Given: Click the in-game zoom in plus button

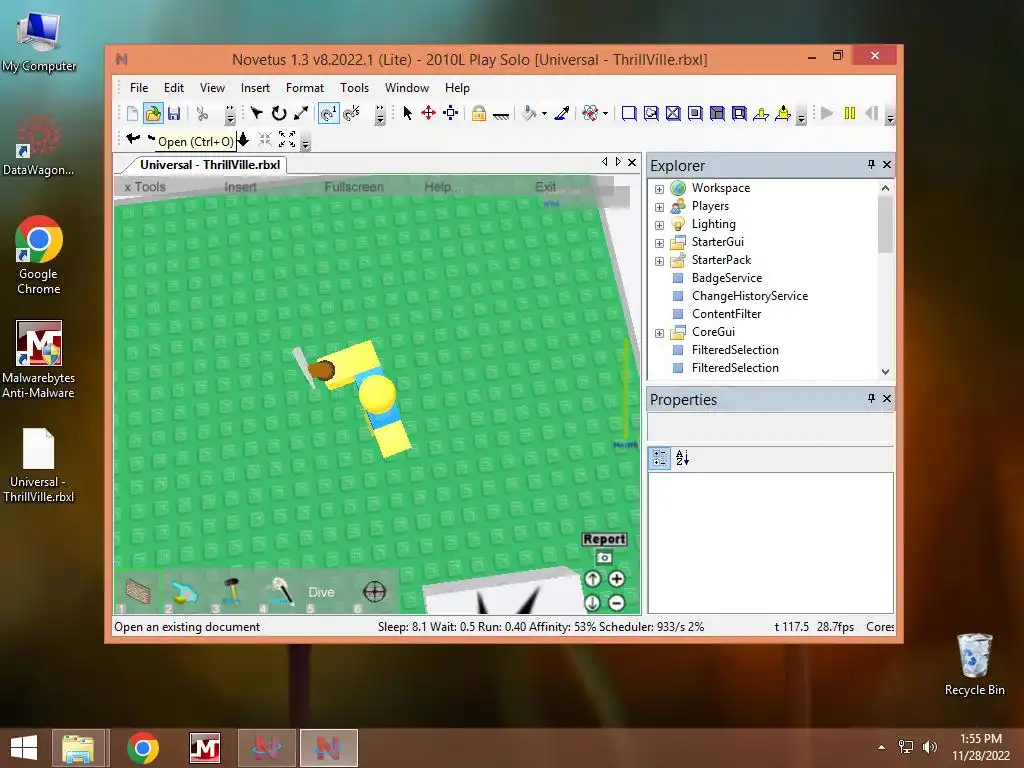Looking at the screenshot, I should pyautogui.click(x=616, y=579).
